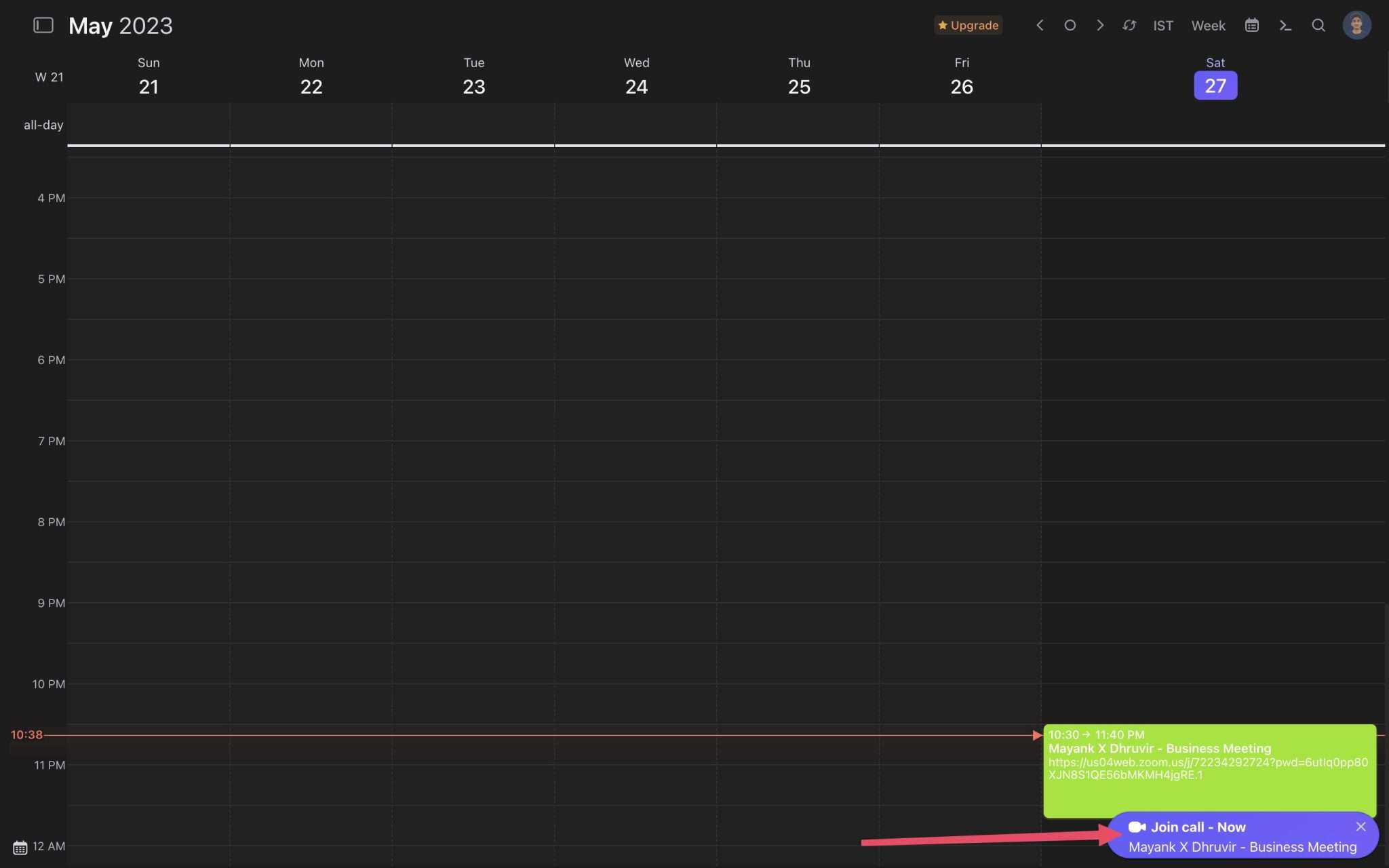Jump to today using the circle icon
This screenshot has width=1389, height=868.
pyautogui.click(x=1070, y=25)
